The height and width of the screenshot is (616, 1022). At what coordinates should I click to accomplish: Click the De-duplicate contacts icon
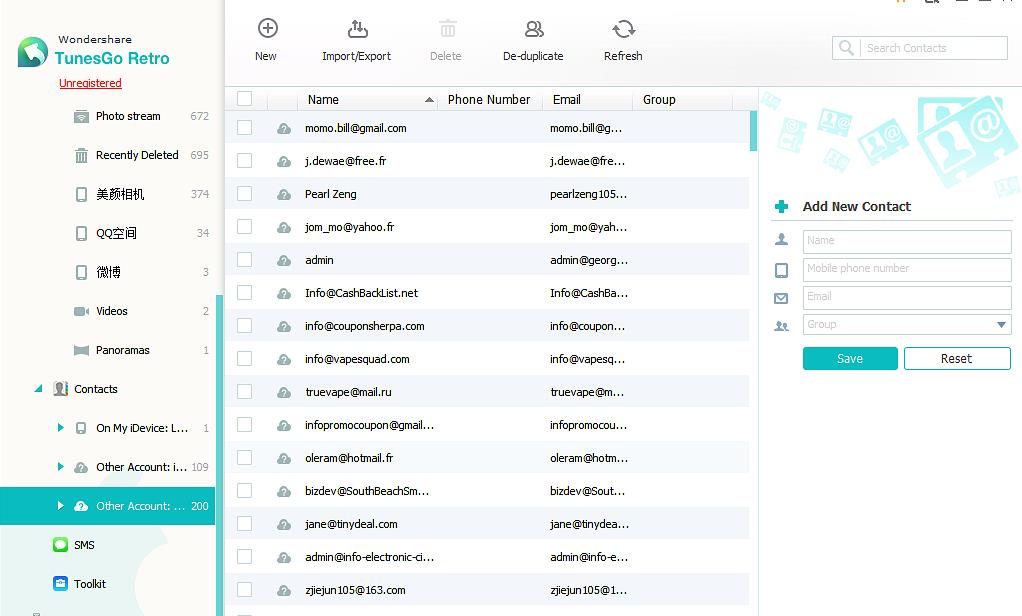(x=534, y=30)
